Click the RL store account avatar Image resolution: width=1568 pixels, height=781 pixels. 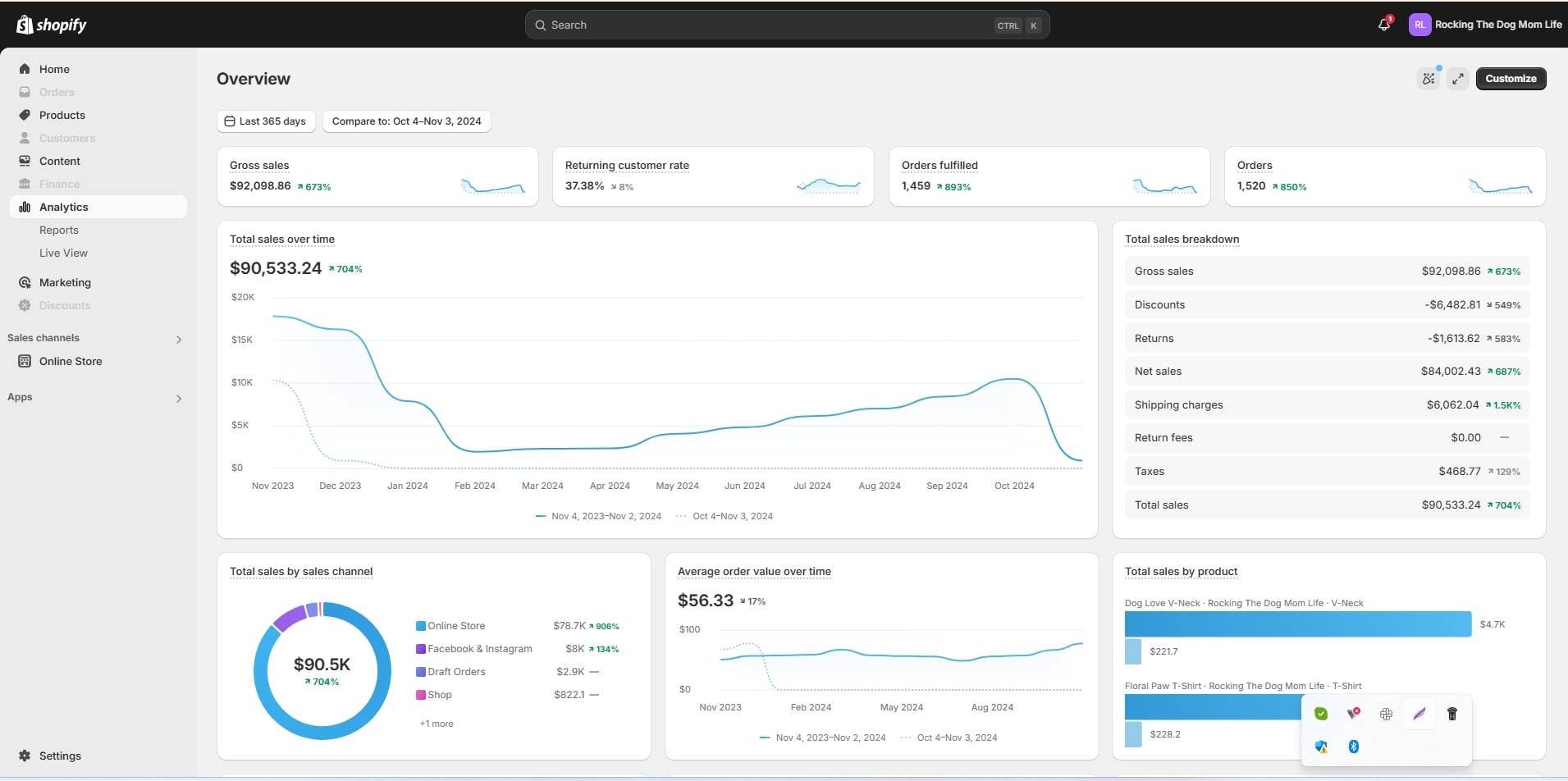[1419, 25]
